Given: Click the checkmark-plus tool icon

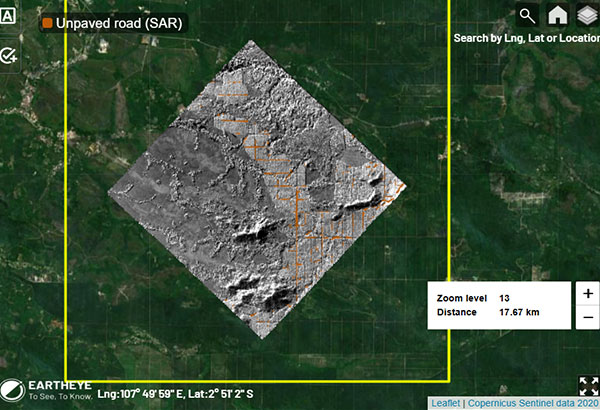Looking at the screenshot, I should coord(9,55).
